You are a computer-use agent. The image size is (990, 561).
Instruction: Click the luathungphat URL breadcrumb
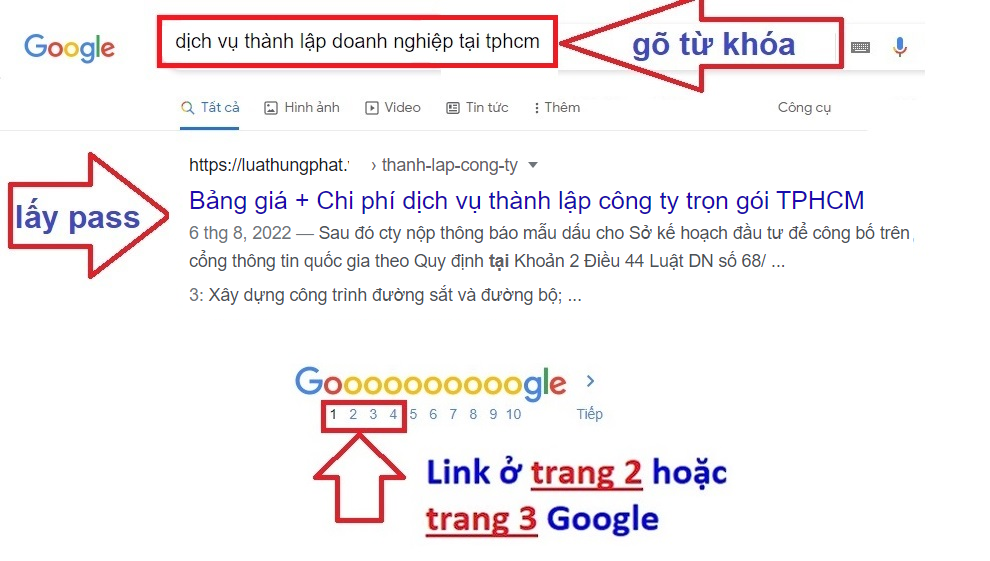click(269, 165)
